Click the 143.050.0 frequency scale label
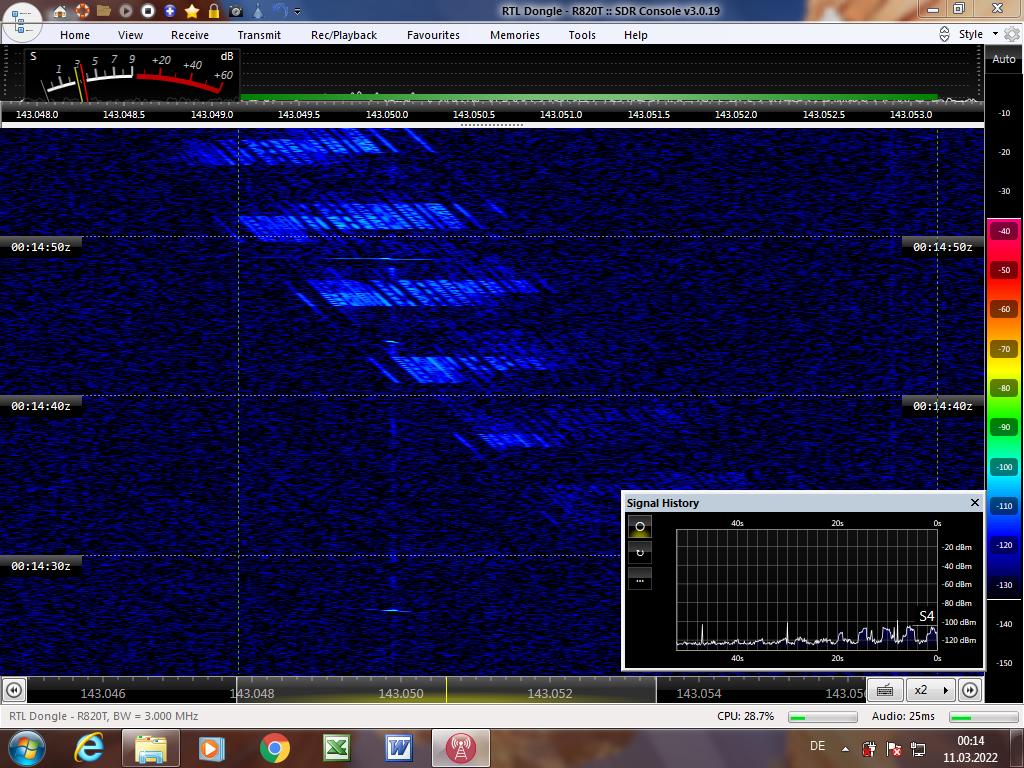1024x768 pixels. (x=387, y=114)
